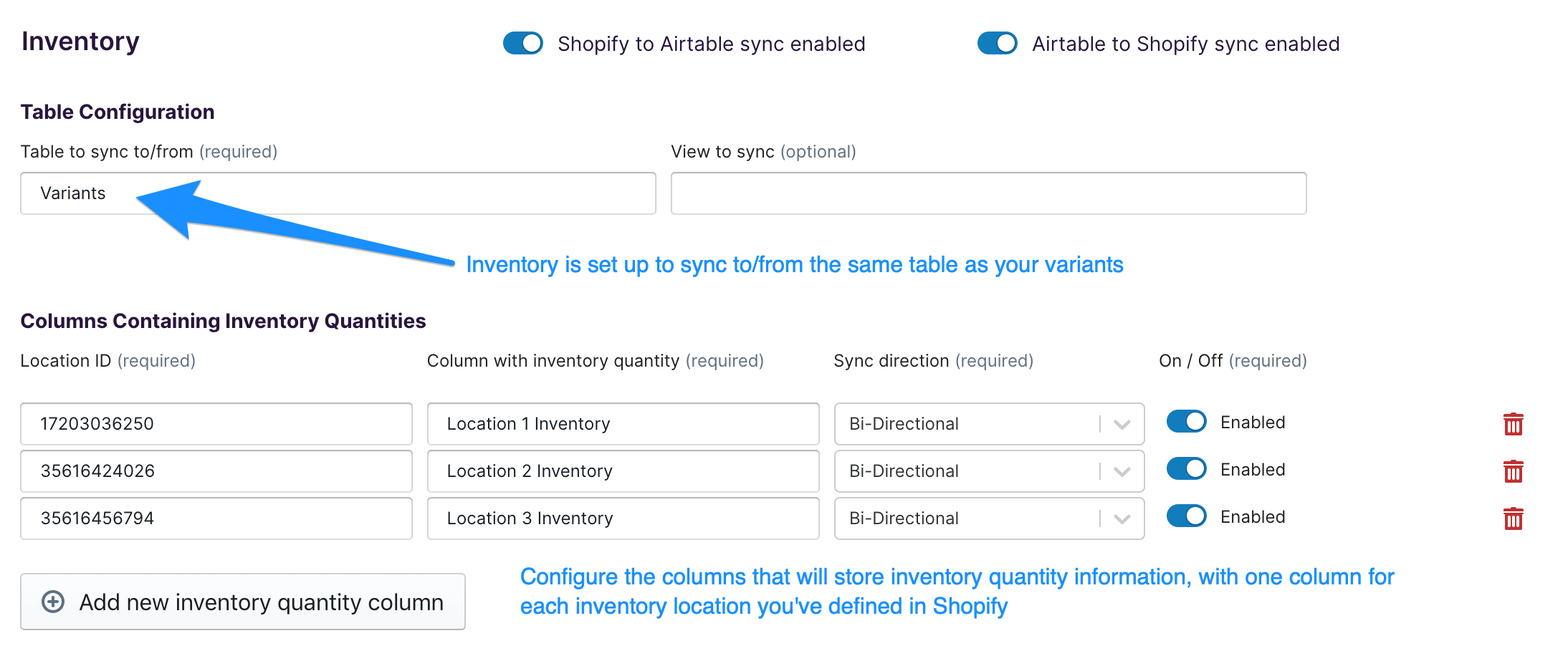This screenshot has height=656, width=1568.
Task: Delete the Location 2 Inventory row
Action: click(x=1513, y=471)
